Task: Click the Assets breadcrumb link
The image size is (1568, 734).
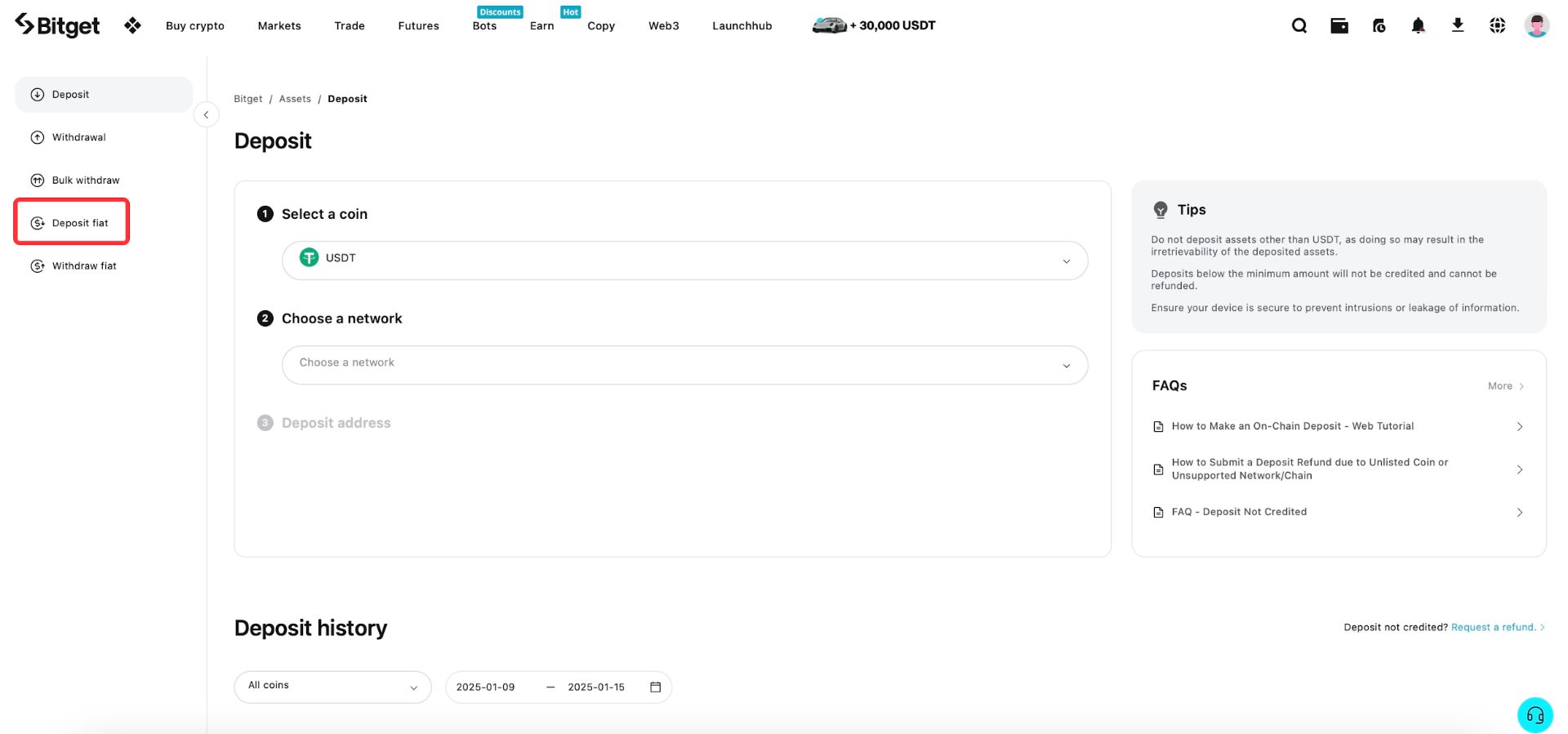Action: [295, 99]
